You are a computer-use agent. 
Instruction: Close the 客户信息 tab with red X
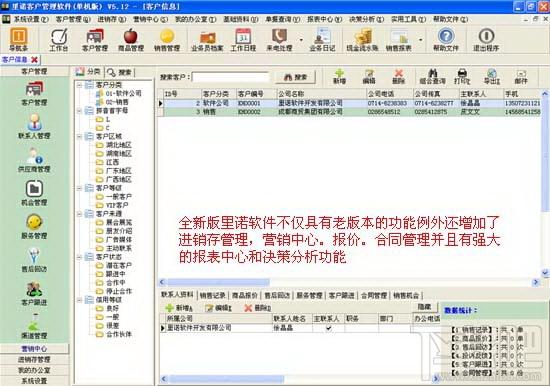(34, 60)
